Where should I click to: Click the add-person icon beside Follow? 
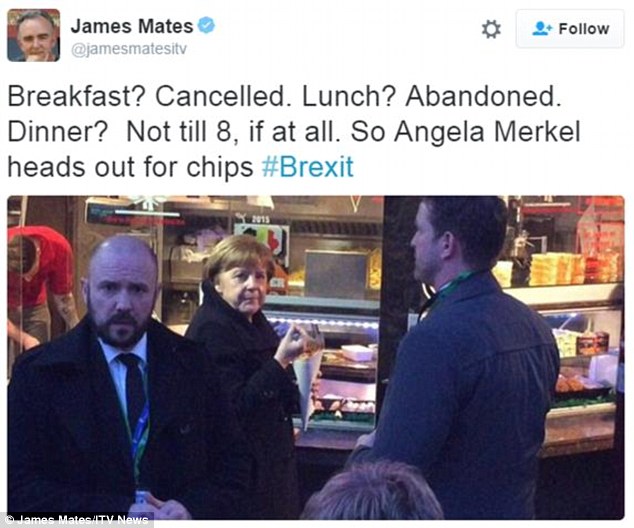(x=542, y=29)
